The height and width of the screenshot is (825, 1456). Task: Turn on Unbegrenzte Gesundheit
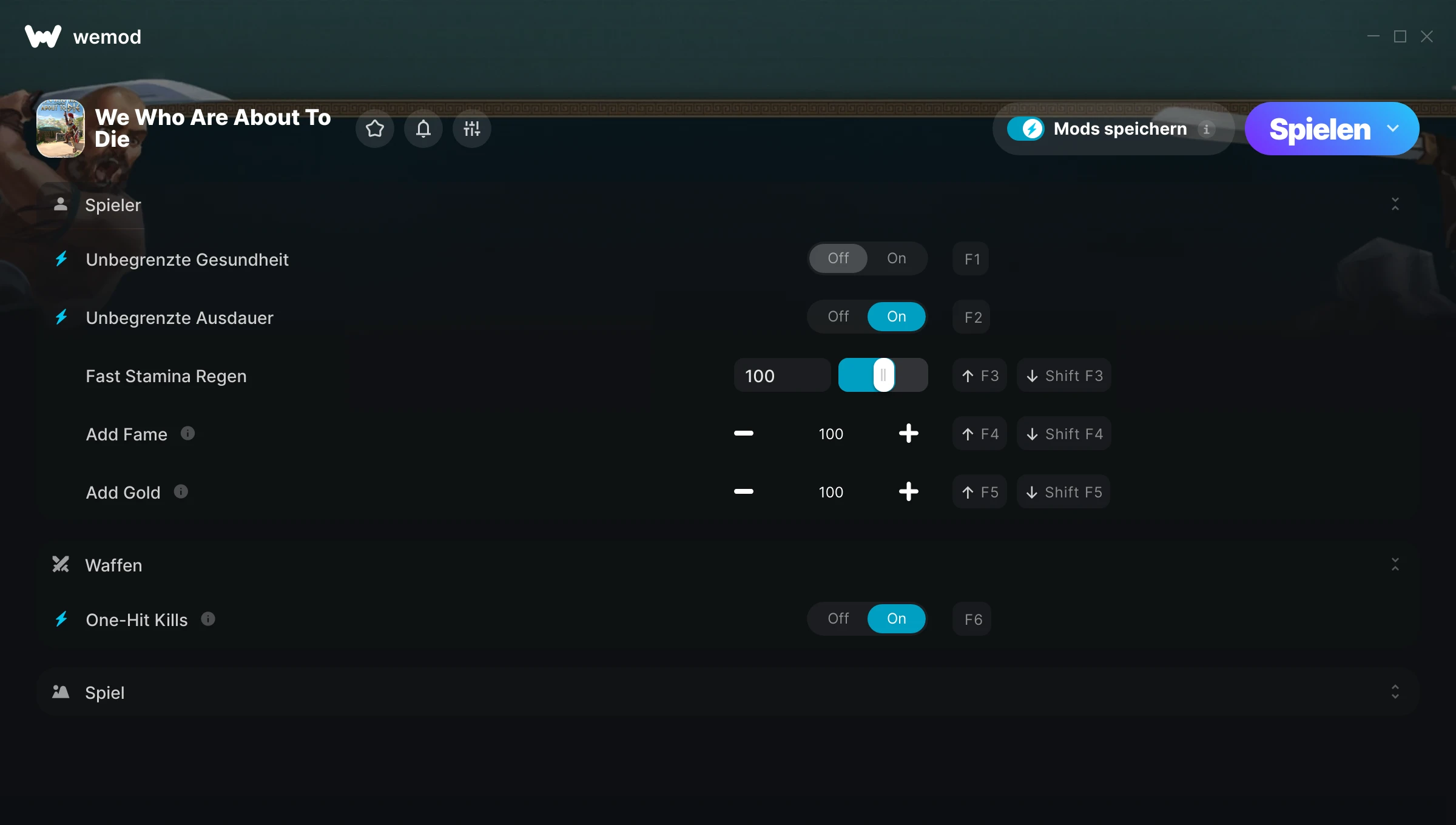[896, 258]
